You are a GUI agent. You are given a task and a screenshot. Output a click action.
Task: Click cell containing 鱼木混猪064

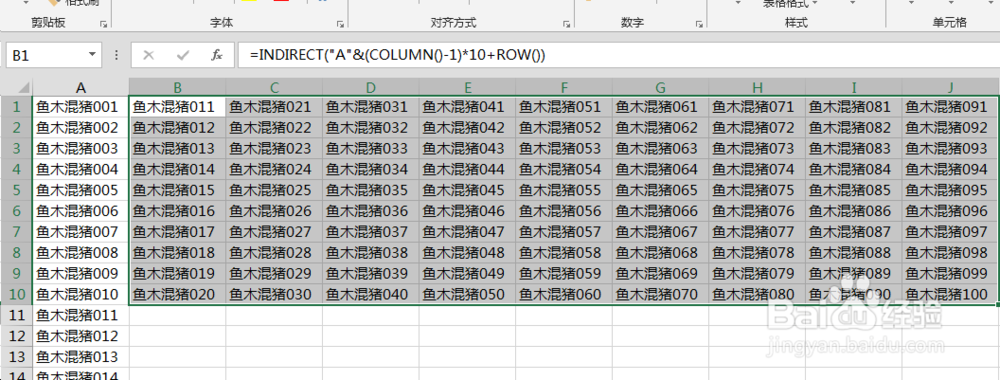click(661, 169)
